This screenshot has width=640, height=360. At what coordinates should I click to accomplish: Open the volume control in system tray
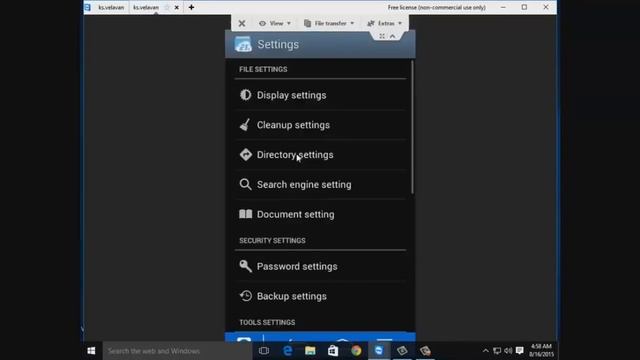(x=508, y=351)
